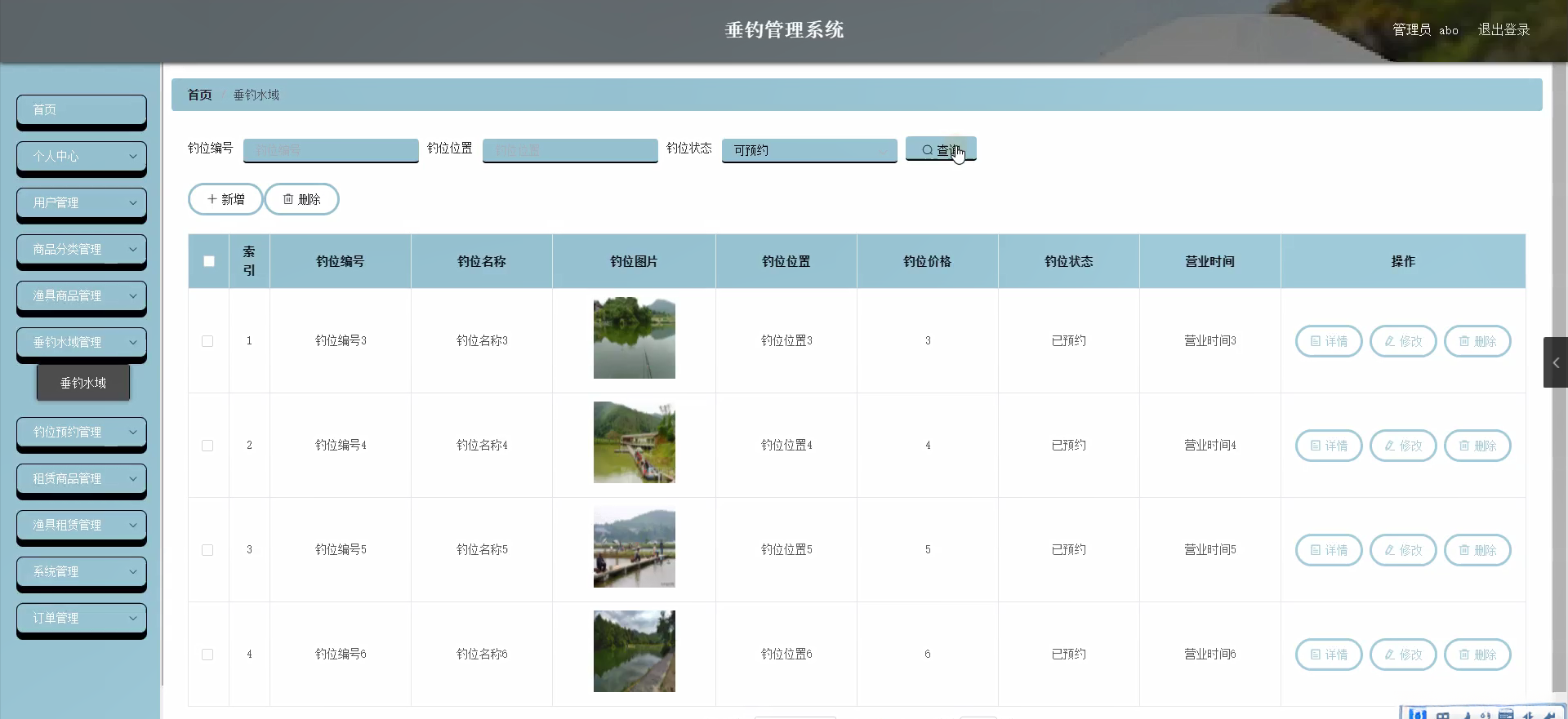The width and height of the screenshot is (1568, 719).
Task: Click the 营业时间5 cell
Action: point(1210,549)
